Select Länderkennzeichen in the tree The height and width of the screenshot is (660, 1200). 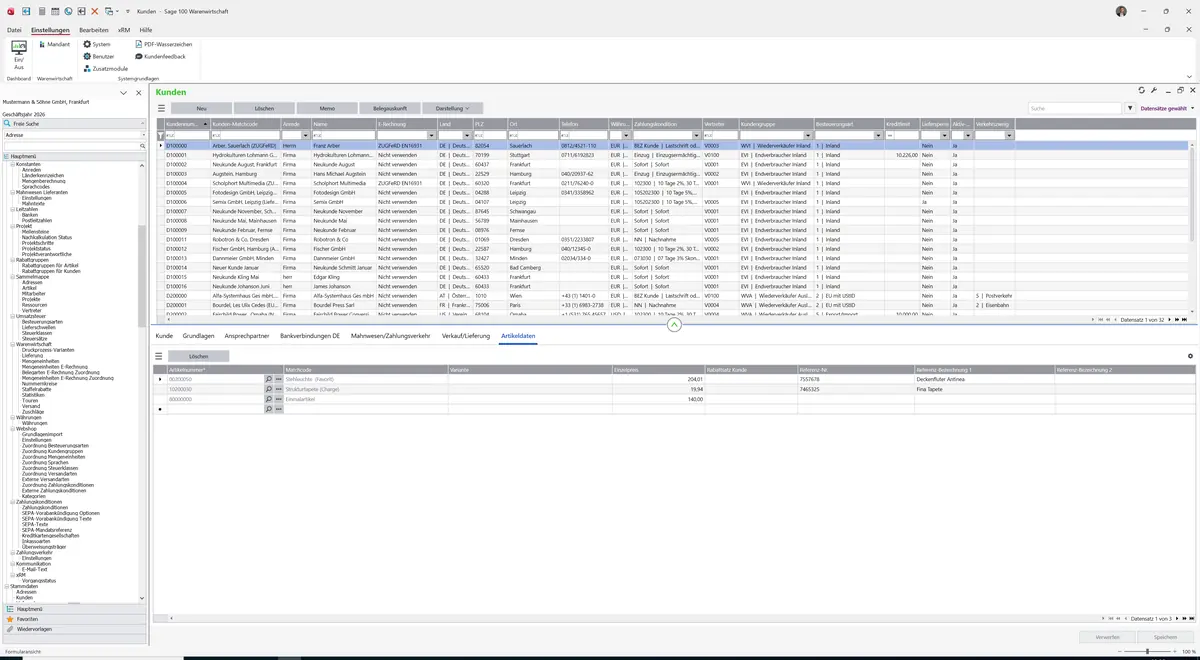point(44,175)
